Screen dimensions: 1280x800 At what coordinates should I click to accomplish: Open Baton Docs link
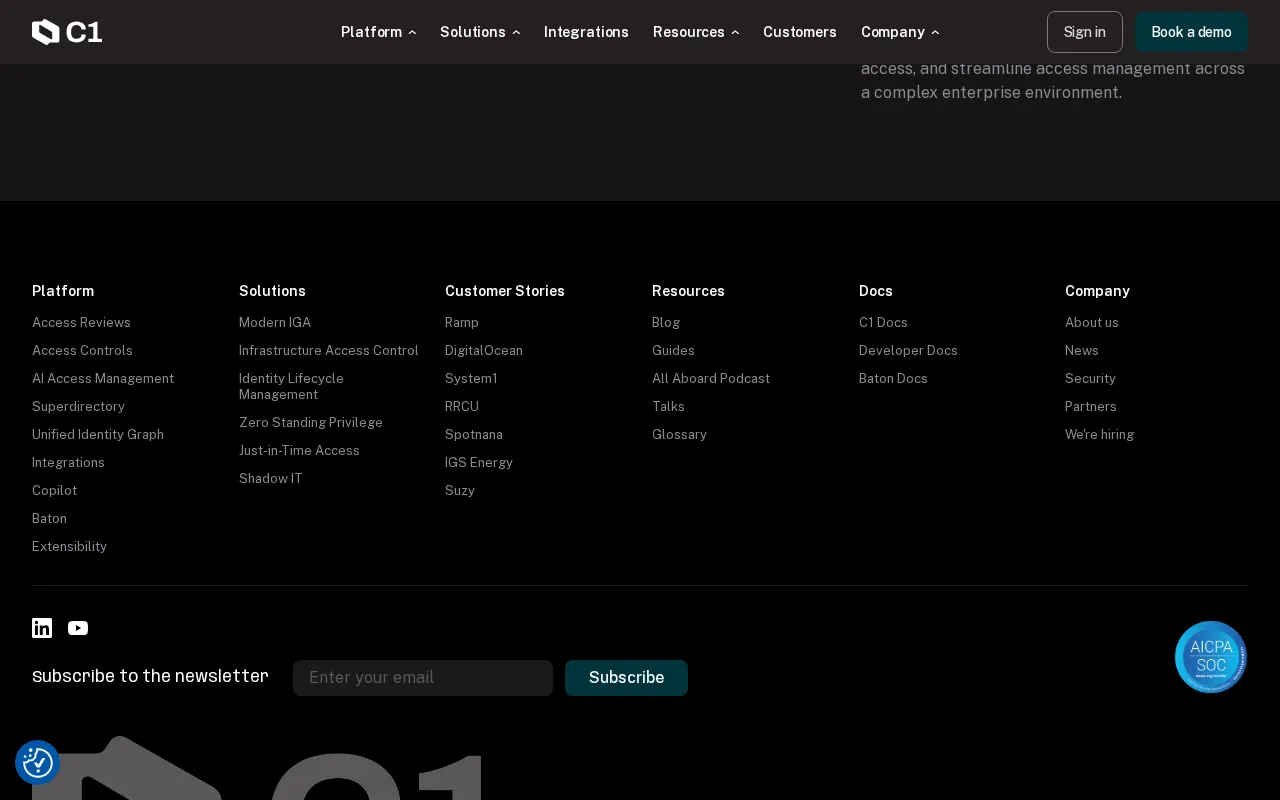point(893,378)
